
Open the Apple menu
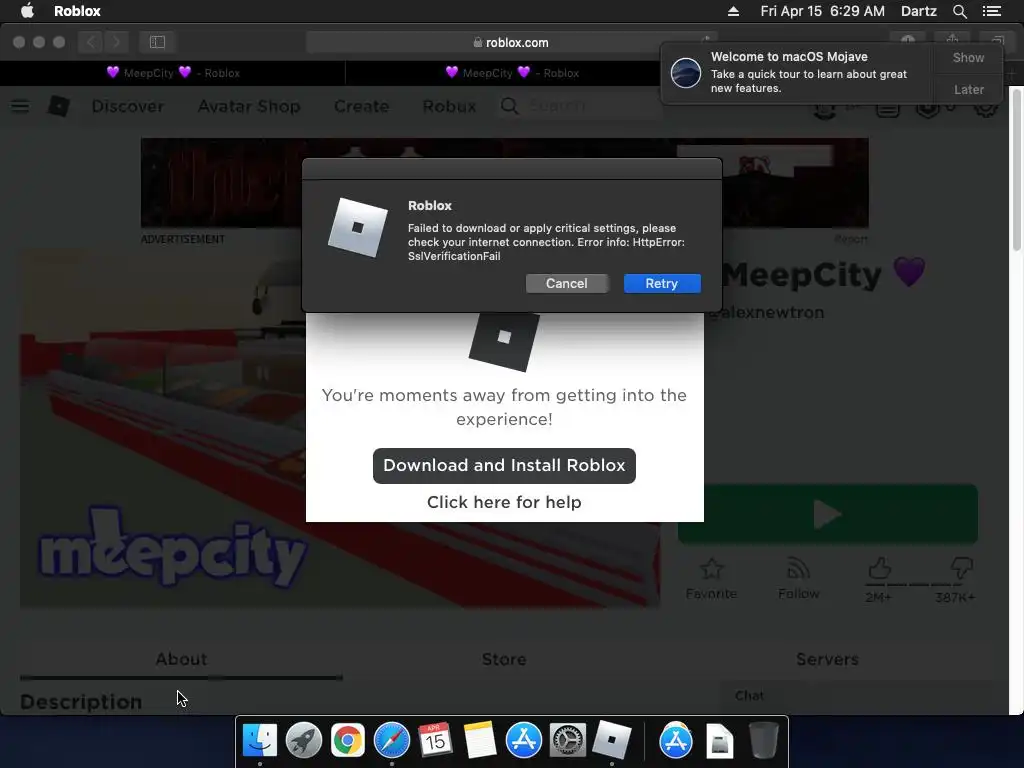pos(27,11)
